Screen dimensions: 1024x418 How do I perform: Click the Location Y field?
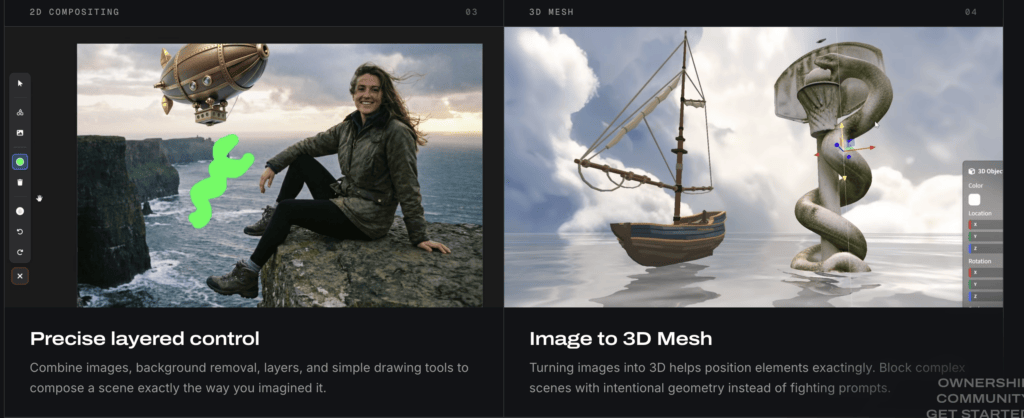985,236
